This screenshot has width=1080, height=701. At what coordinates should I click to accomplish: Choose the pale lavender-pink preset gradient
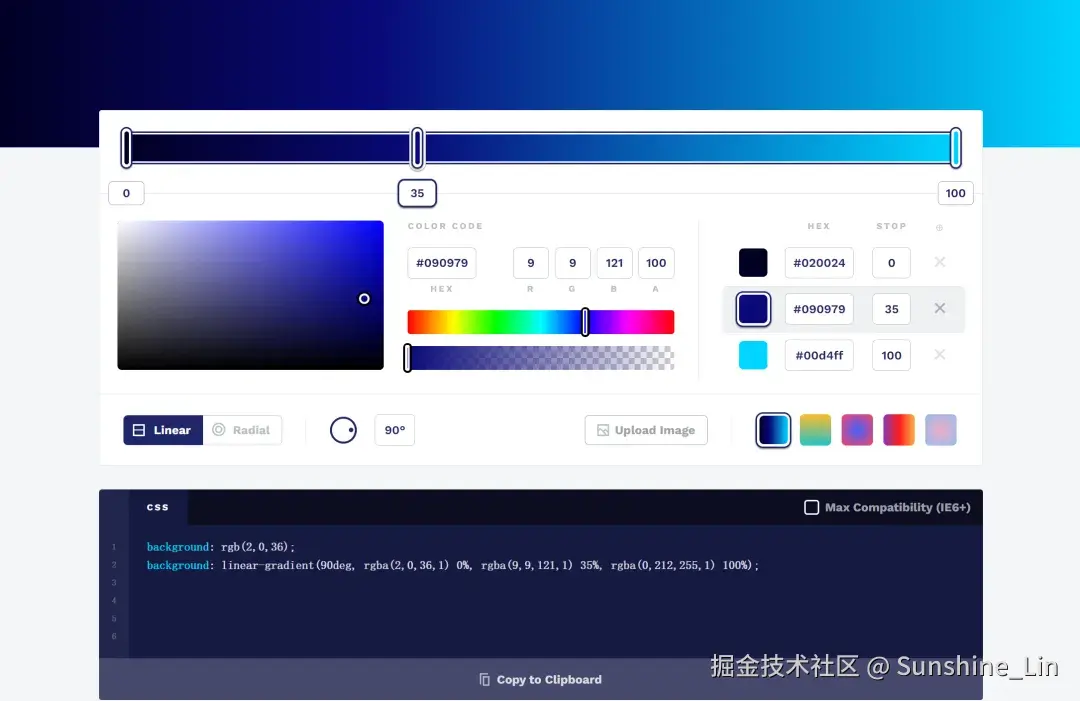(941, 430)
